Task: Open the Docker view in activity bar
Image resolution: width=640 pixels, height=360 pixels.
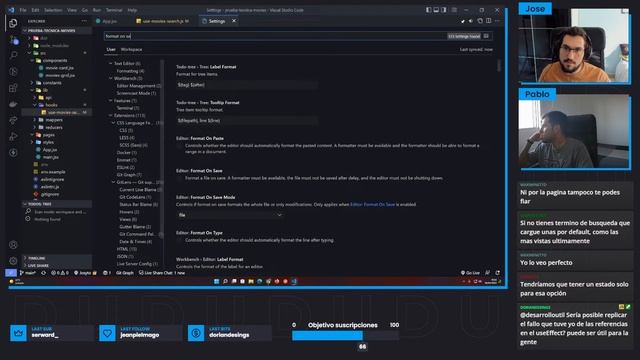Action: 13,104
